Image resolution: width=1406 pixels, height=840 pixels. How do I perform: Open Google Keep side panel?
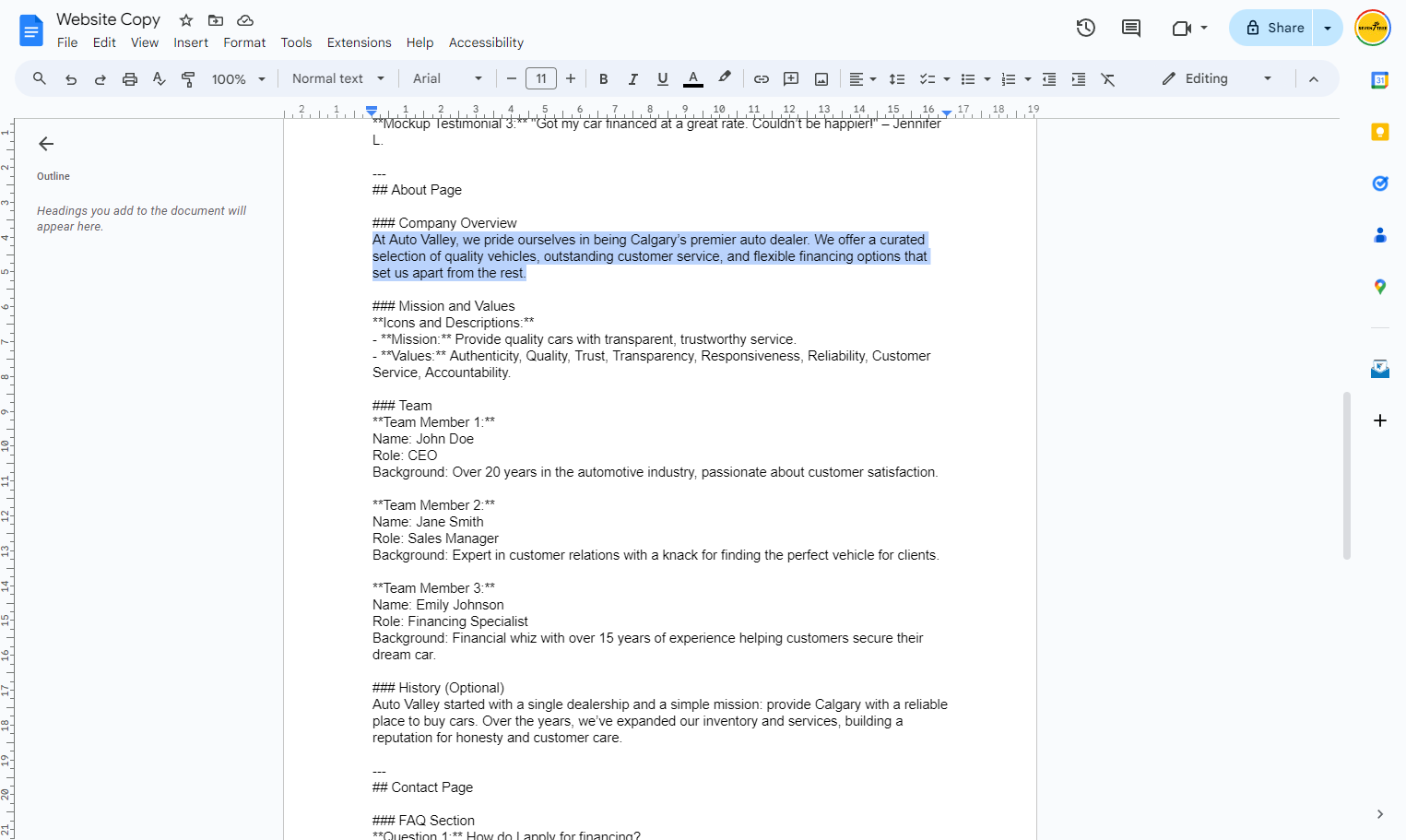1380,132
